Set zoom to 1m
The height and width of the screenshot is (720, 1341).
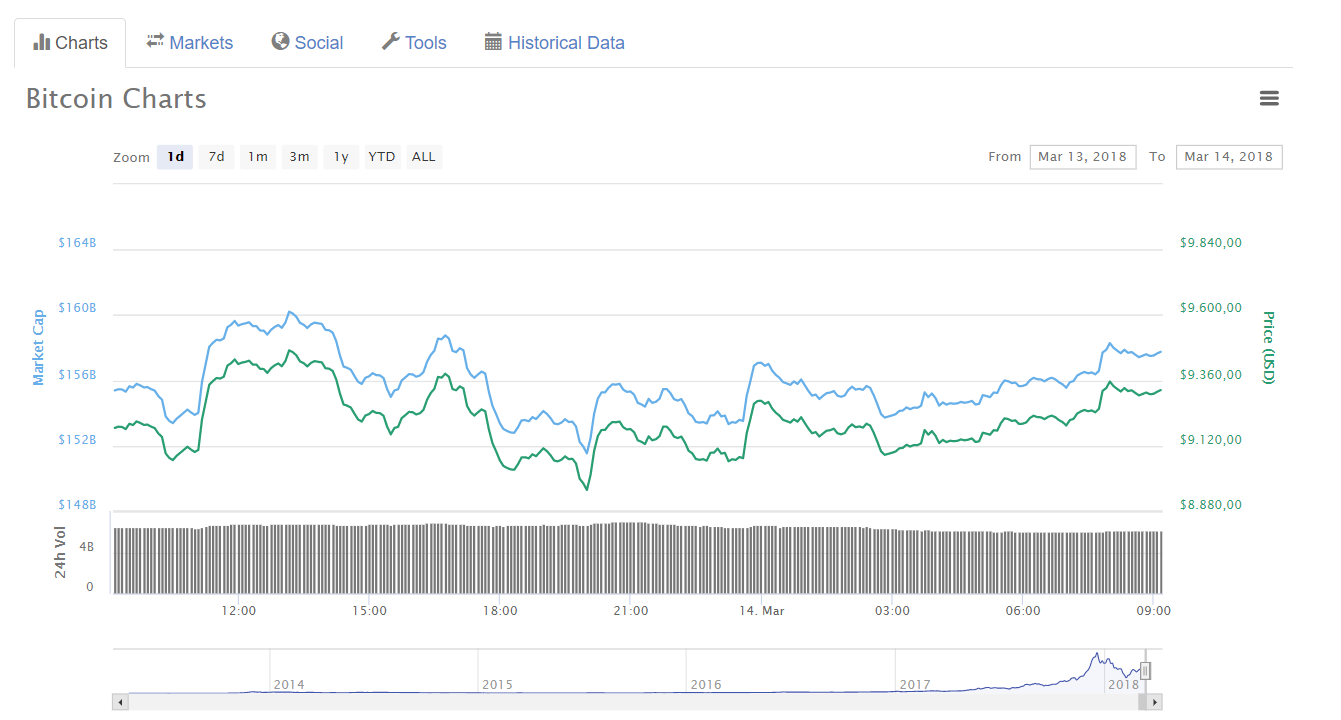pyautogui.click(x=258, y=157)
